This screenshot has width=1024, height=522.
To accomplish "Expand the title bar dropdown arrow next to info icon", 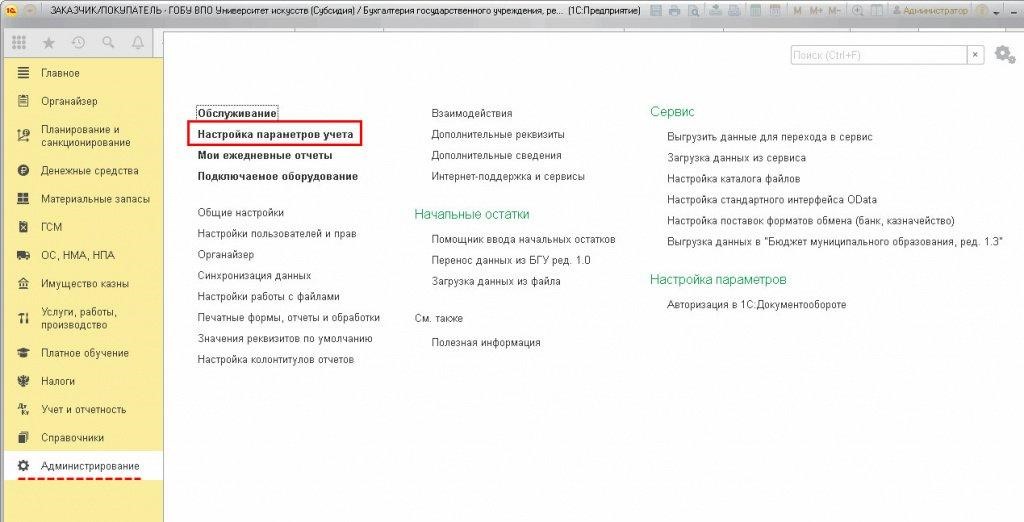I will click(x=997, y=12).
